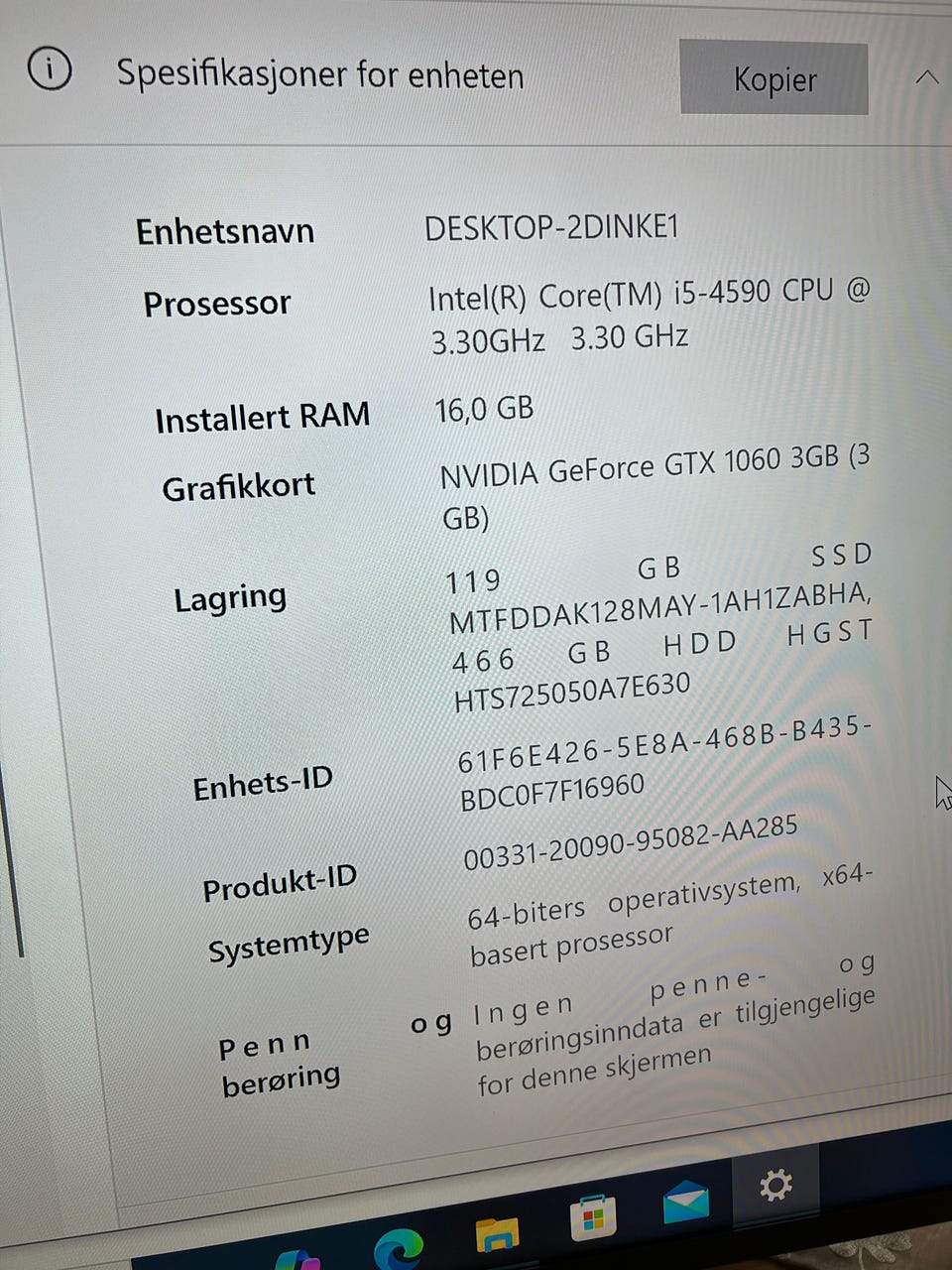Screen dimensions: 952x1270
Task: Select the Penn og berøring label
Action: (336, 1053)
